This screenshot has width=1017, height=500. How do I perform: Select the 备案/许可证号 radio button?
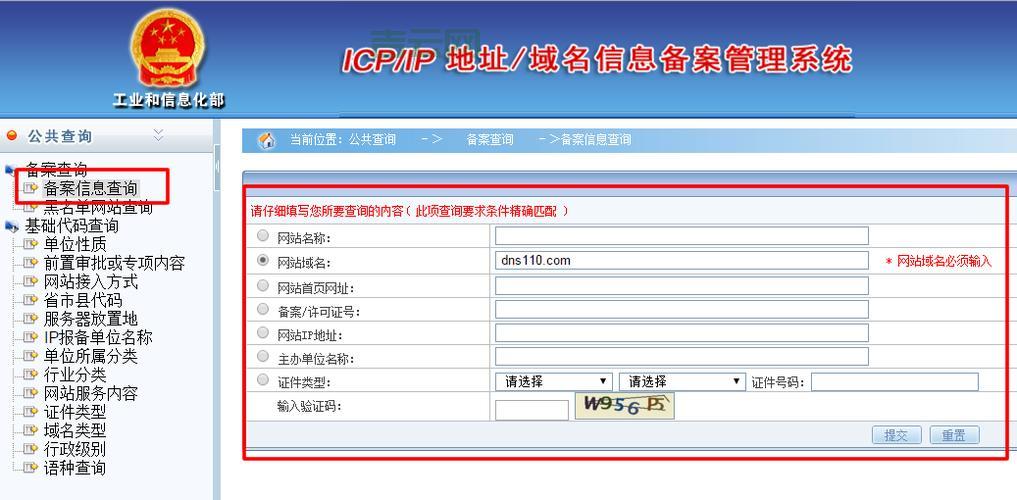263,309
